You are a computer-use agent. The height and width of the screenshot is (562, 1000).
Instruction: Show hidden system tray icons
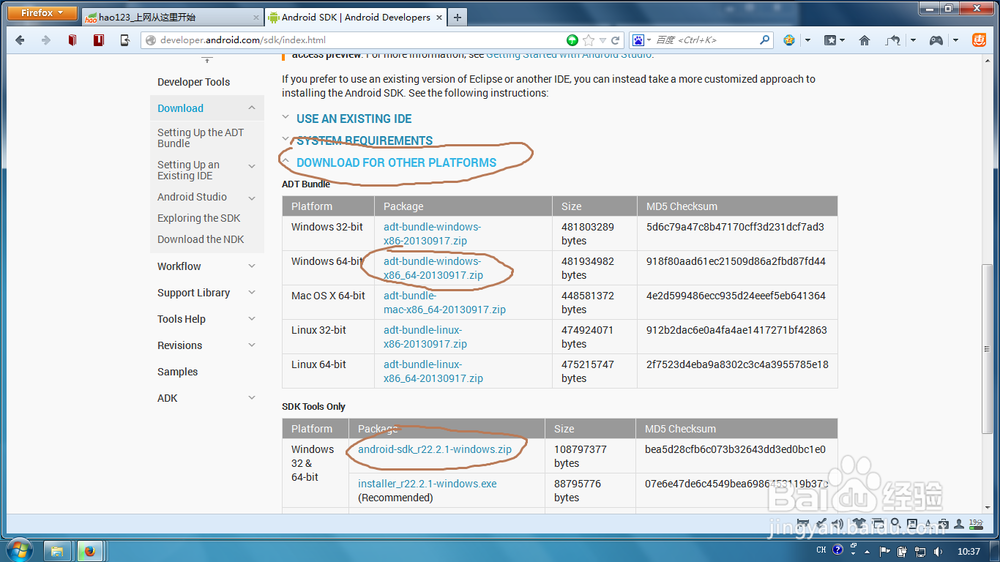coord(867,552)
